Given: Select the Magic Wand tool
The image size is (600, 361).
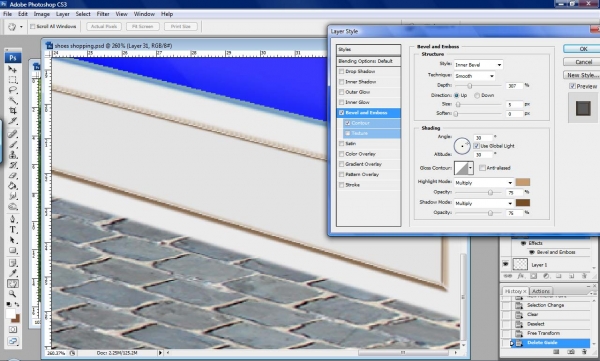Looking at the screenshot, I should pyautogui.click(x=13, y=100).
